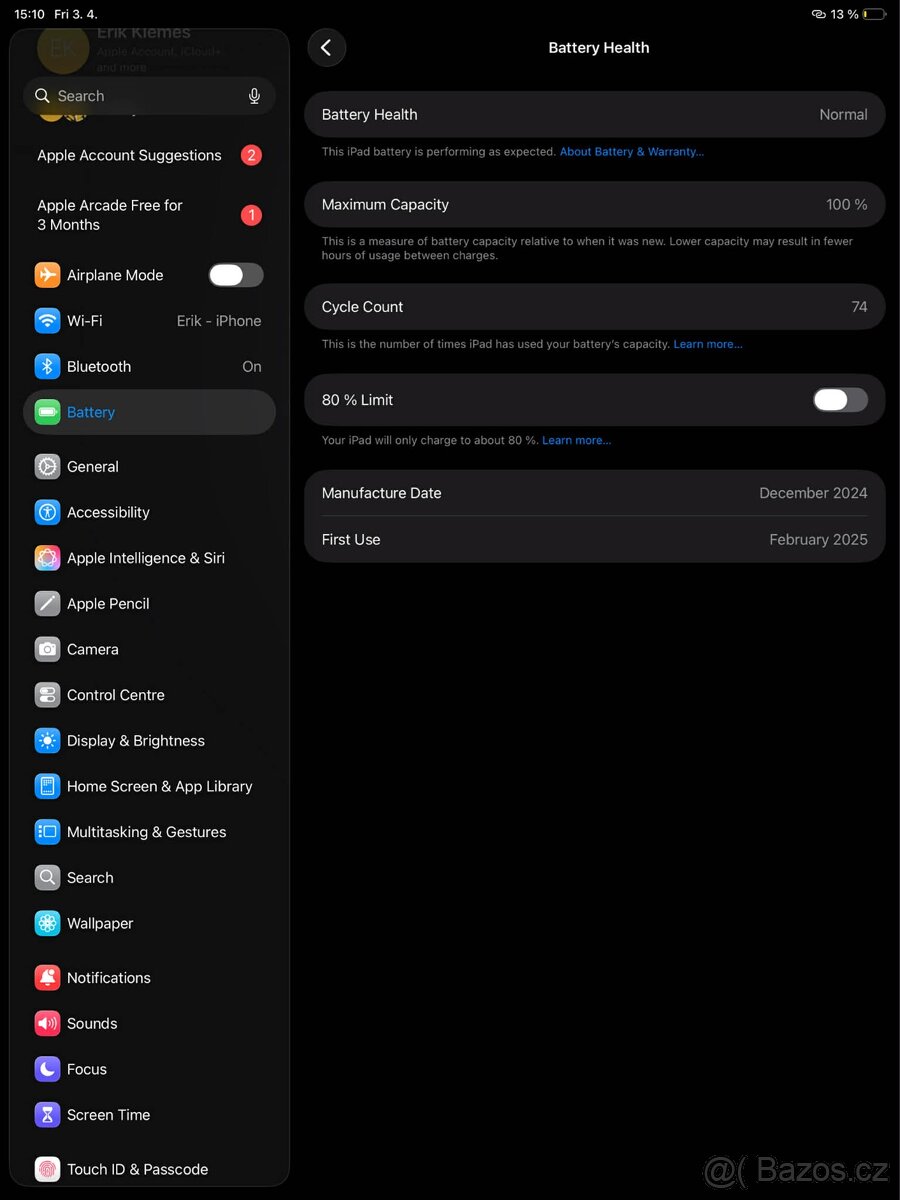
Task: Toggle Bluetooth from the sidebar row
Action: 150,366
